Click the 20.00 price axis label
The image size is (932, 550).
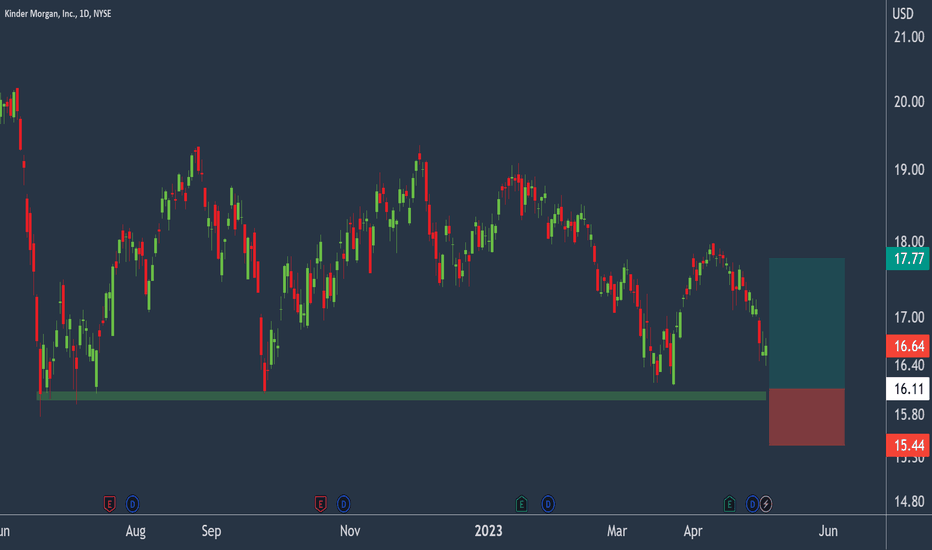[909, 102]
